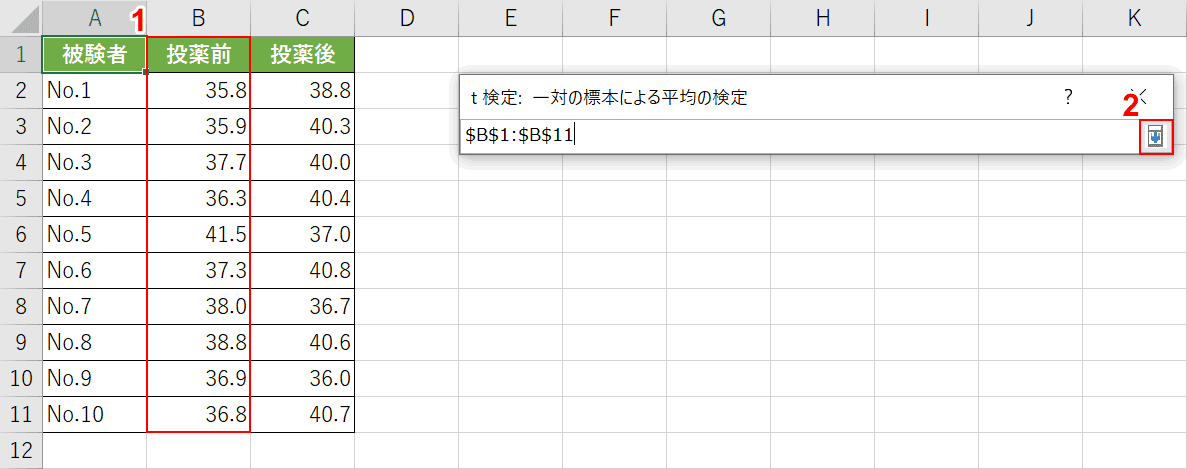
Task: Select row 11 header
Action: pos(21,414)
